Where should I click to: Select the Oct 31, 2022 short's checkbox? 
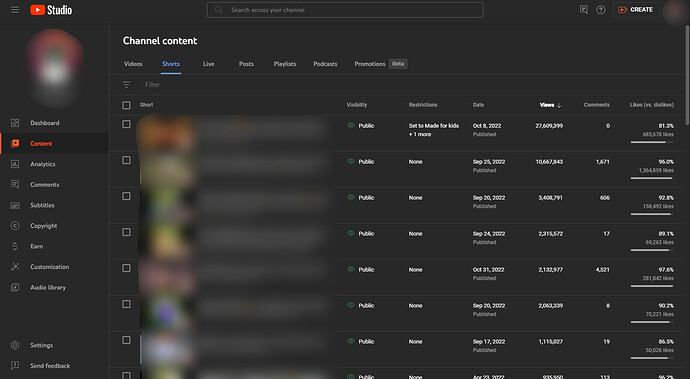[126, 268]
